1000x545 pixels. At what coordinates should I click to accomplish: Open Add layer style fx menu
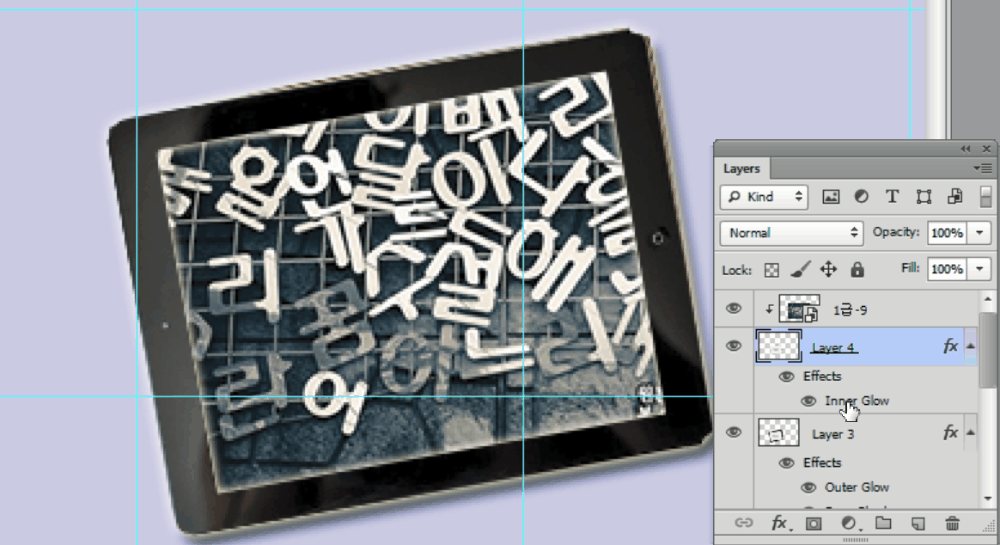click(x=781, y=523)
